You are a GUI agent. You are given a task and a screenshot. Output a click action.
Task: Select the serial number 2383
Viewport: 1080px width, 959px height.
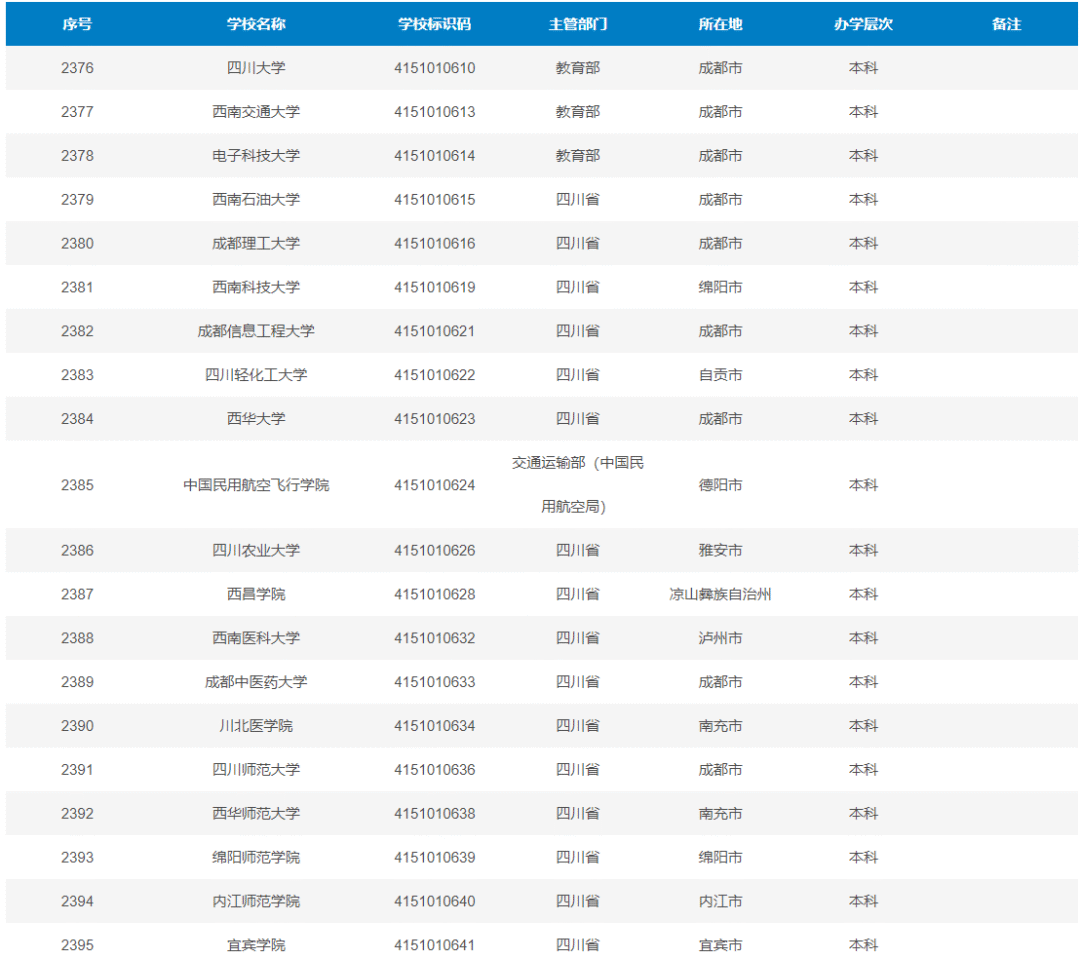point(77,375)
